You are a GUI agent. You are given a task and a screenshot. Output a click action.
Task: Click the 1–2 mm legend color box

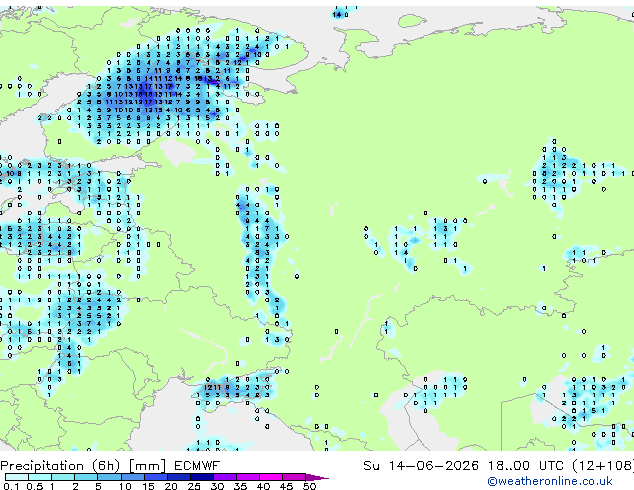[63, 477]
